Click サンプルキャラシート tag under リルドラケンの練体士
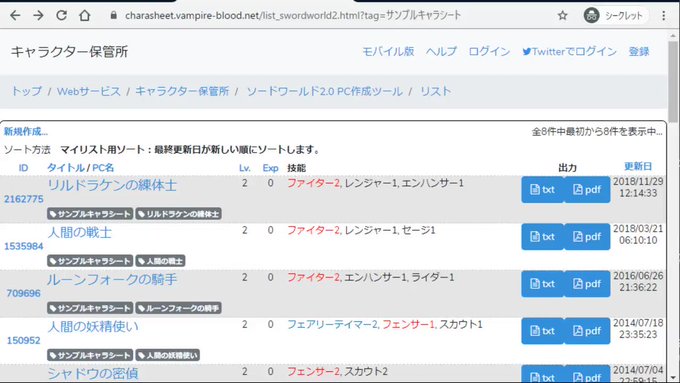The width and height of the screenshot is (680, 383). click(90, 214)
